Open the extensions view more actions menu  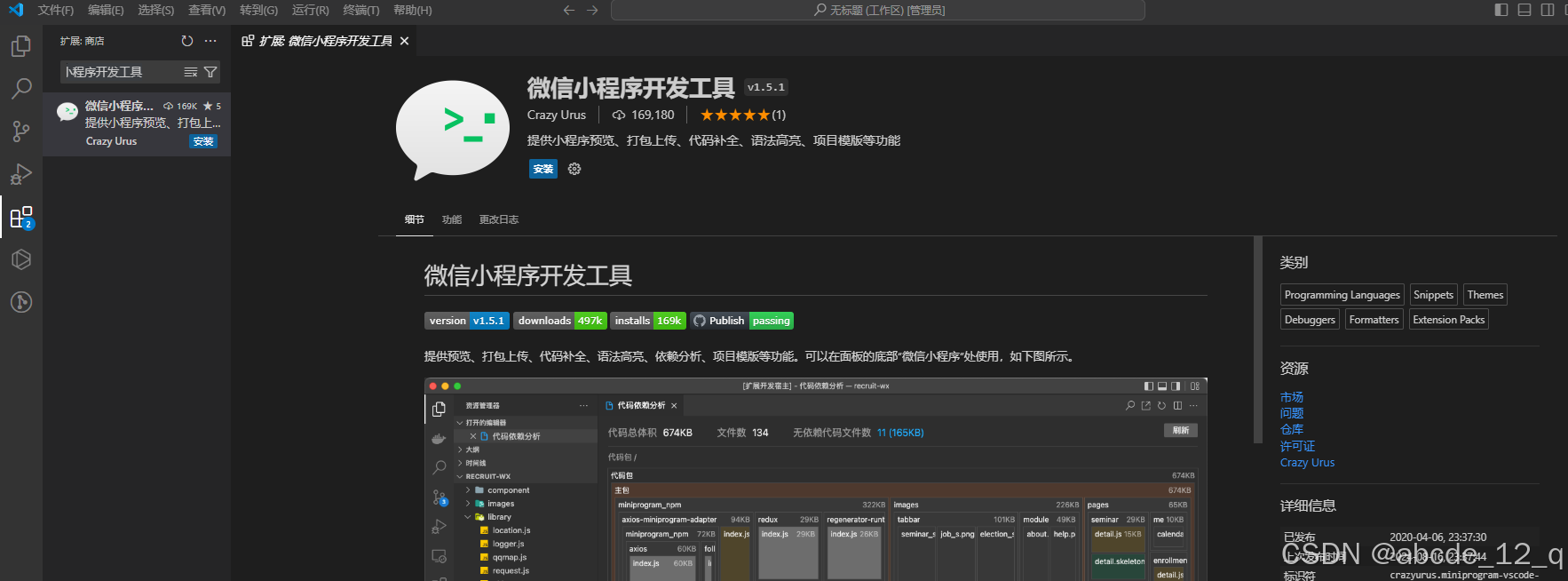[210, 41]
